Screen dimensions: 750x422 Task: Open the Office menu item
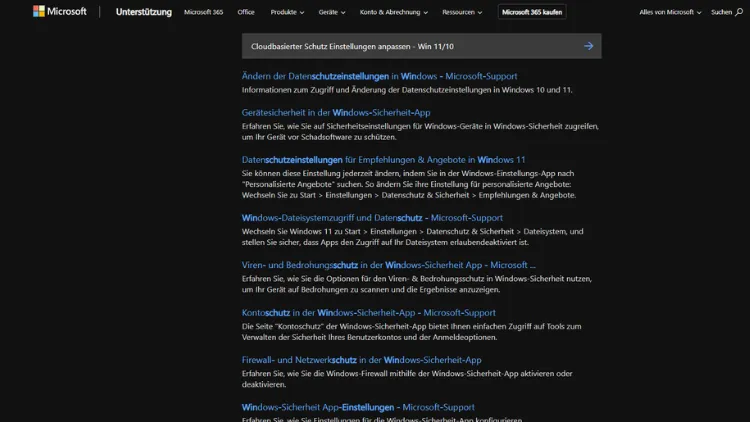coord(246,12)
